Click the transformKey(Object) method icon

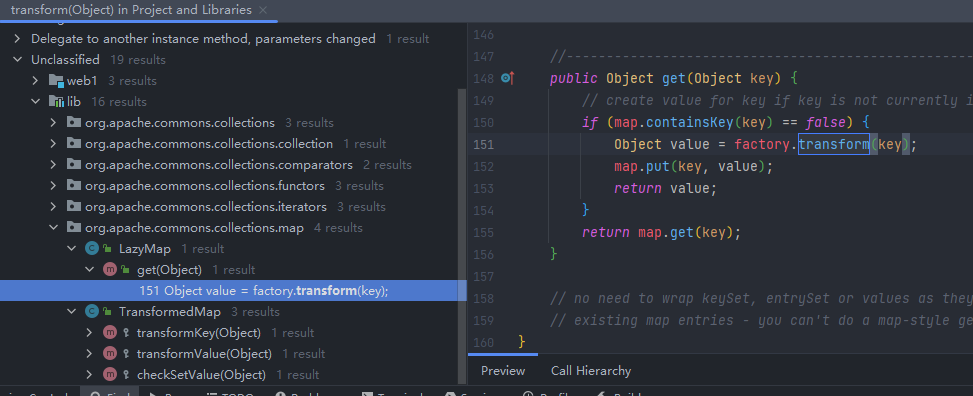(110, 333)
